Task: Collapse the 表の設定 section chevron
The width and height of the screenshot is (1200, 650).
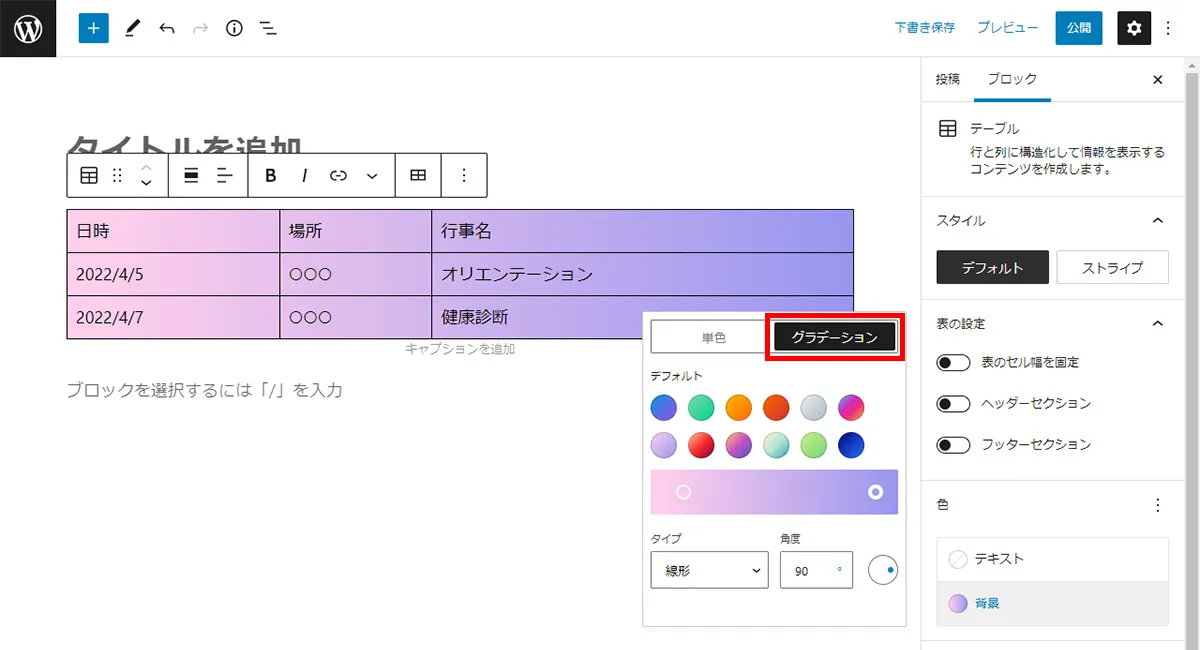Action: pos(1157,323)
